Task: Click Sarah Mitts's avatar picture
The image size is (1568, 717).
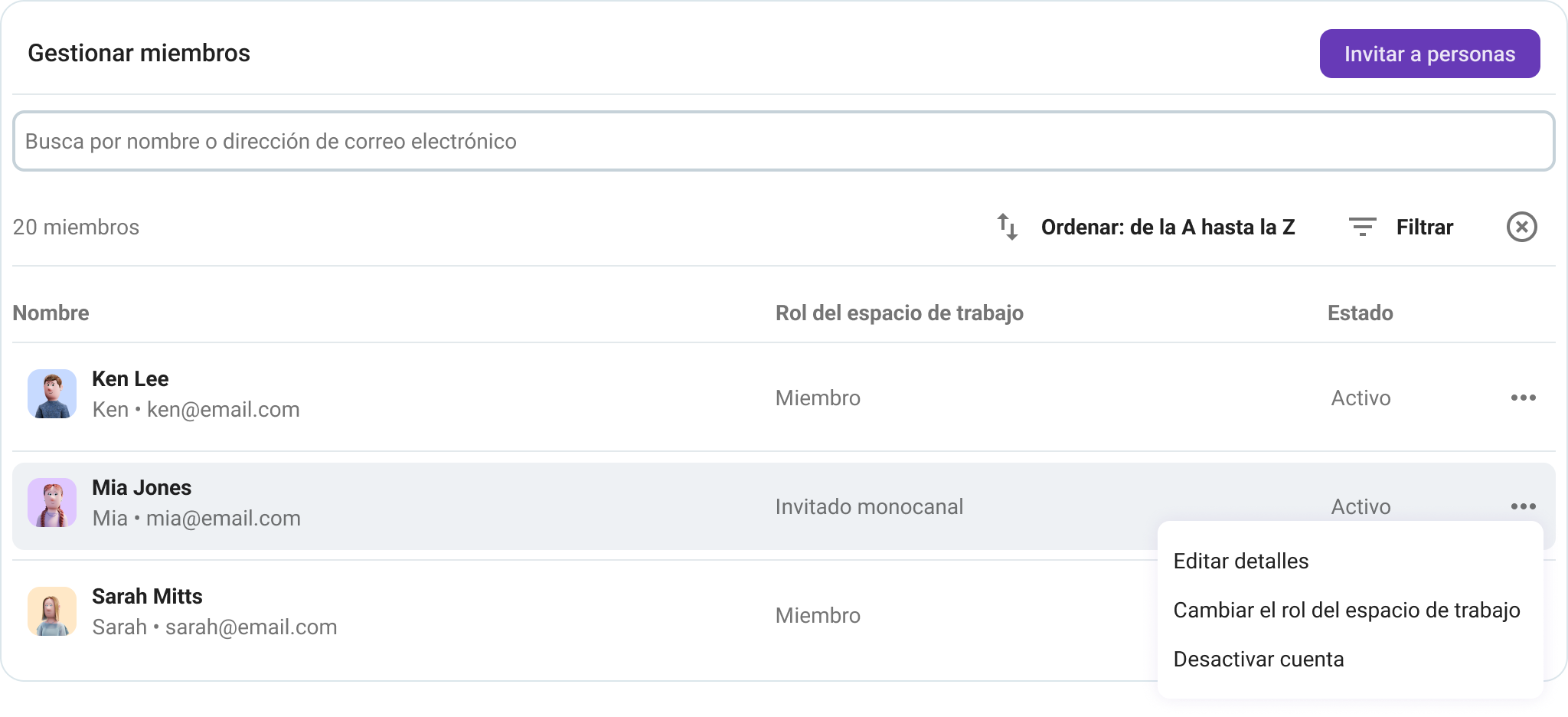Action: pos(52,611)
